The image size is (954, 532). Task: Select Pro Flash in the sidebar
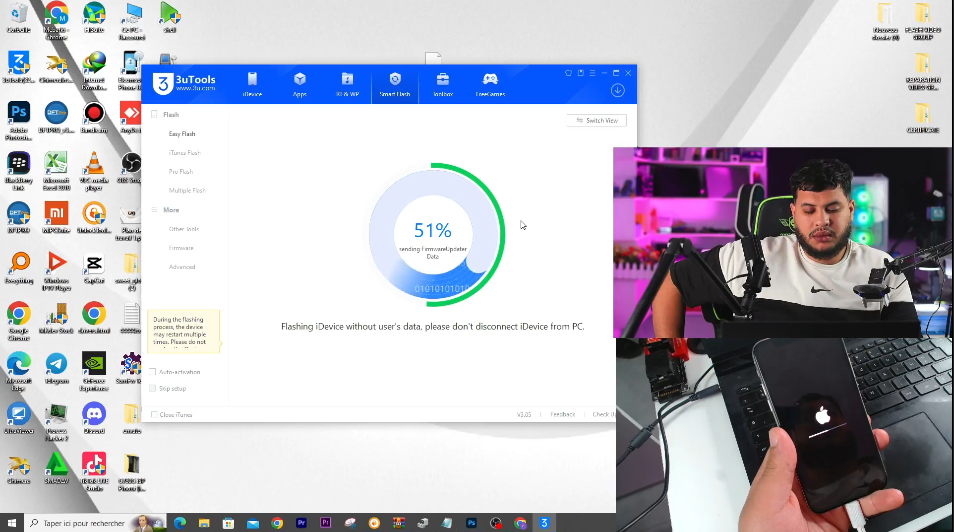(181, 172)
